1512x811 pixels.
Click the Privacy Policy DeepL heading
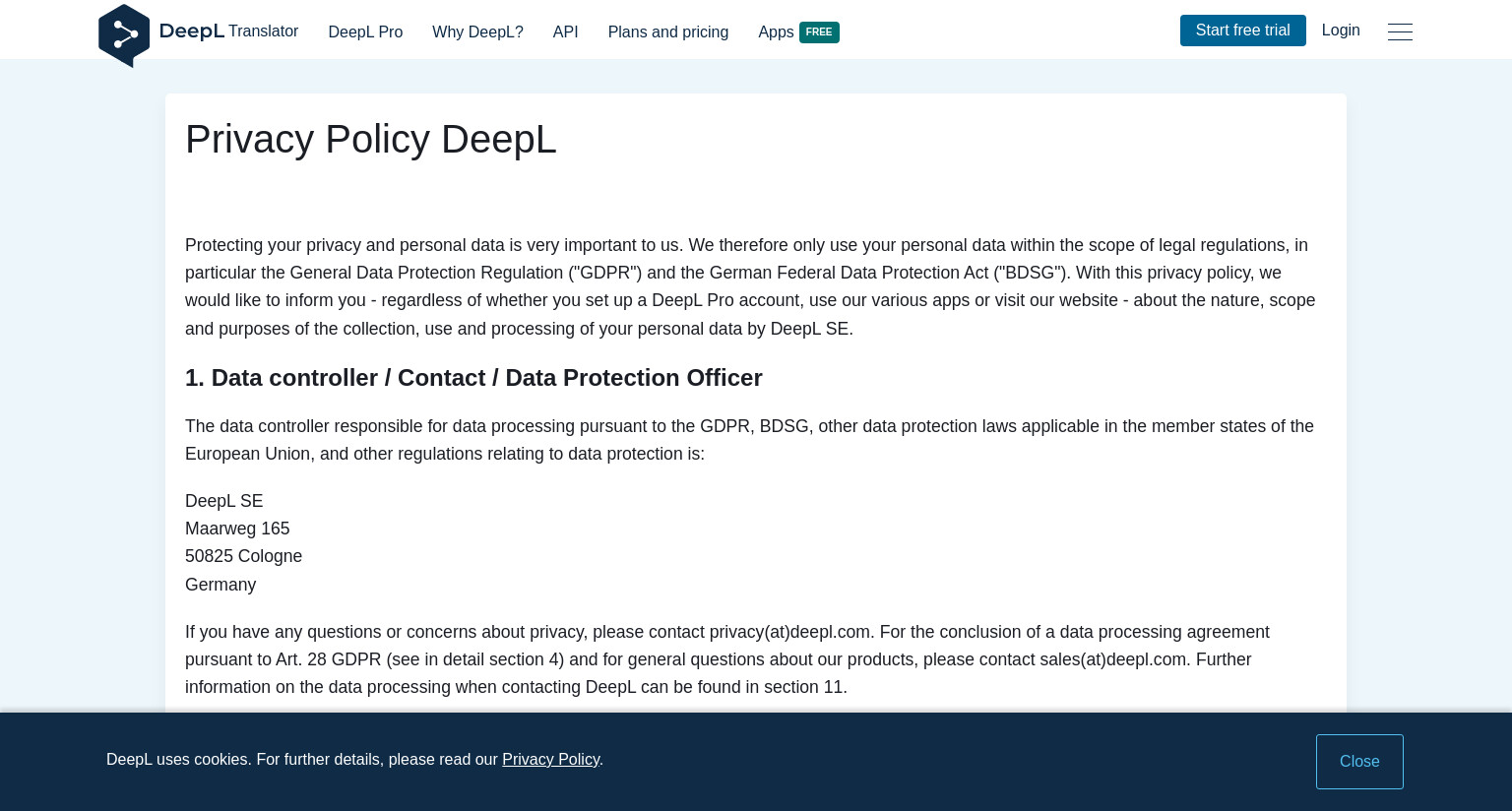(x=371, y=140)
